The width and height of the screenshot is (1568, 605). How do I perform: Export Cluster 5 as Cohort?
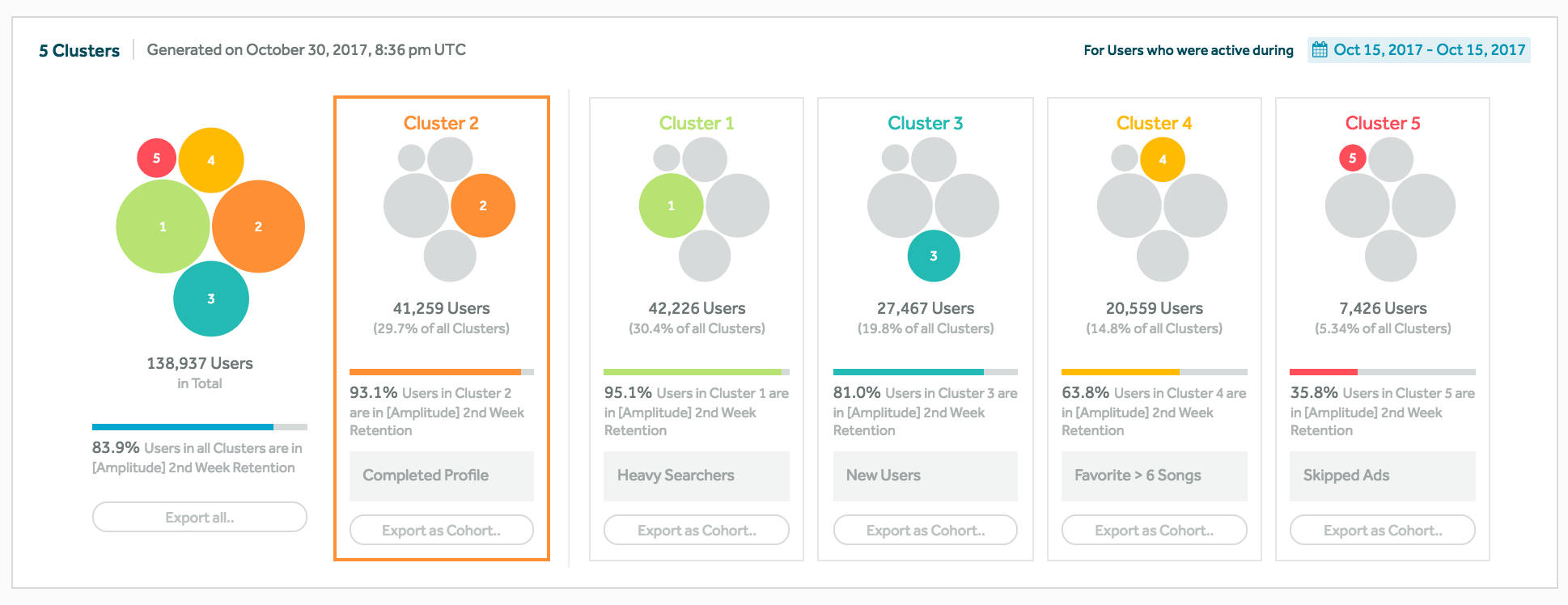(x=1383, y=531)
